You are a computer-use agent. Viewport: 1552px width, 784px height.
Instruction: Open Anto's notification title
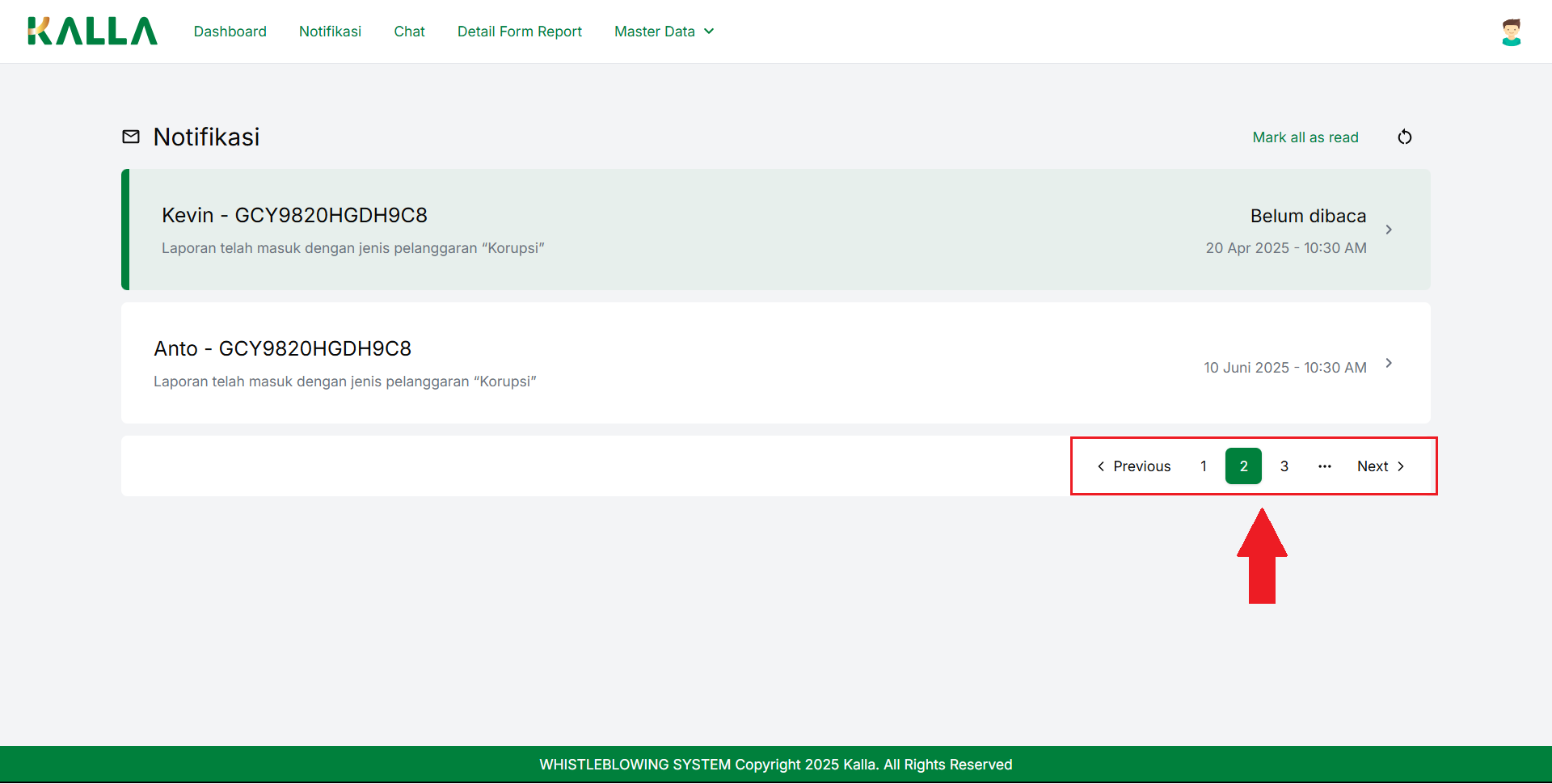pos(282,348)
